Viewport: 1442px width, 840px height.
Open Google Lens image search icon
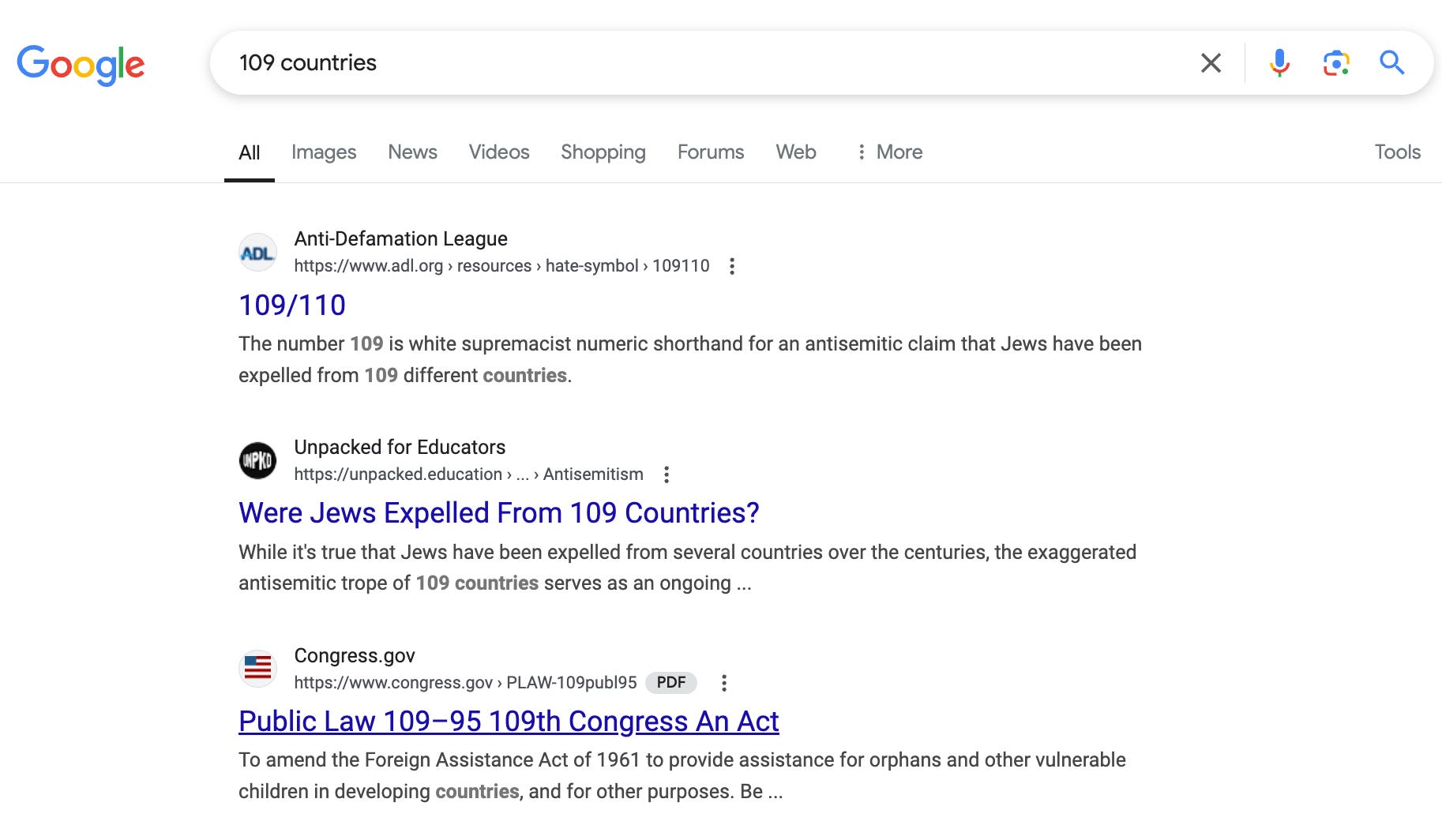tap(1336, 63)
